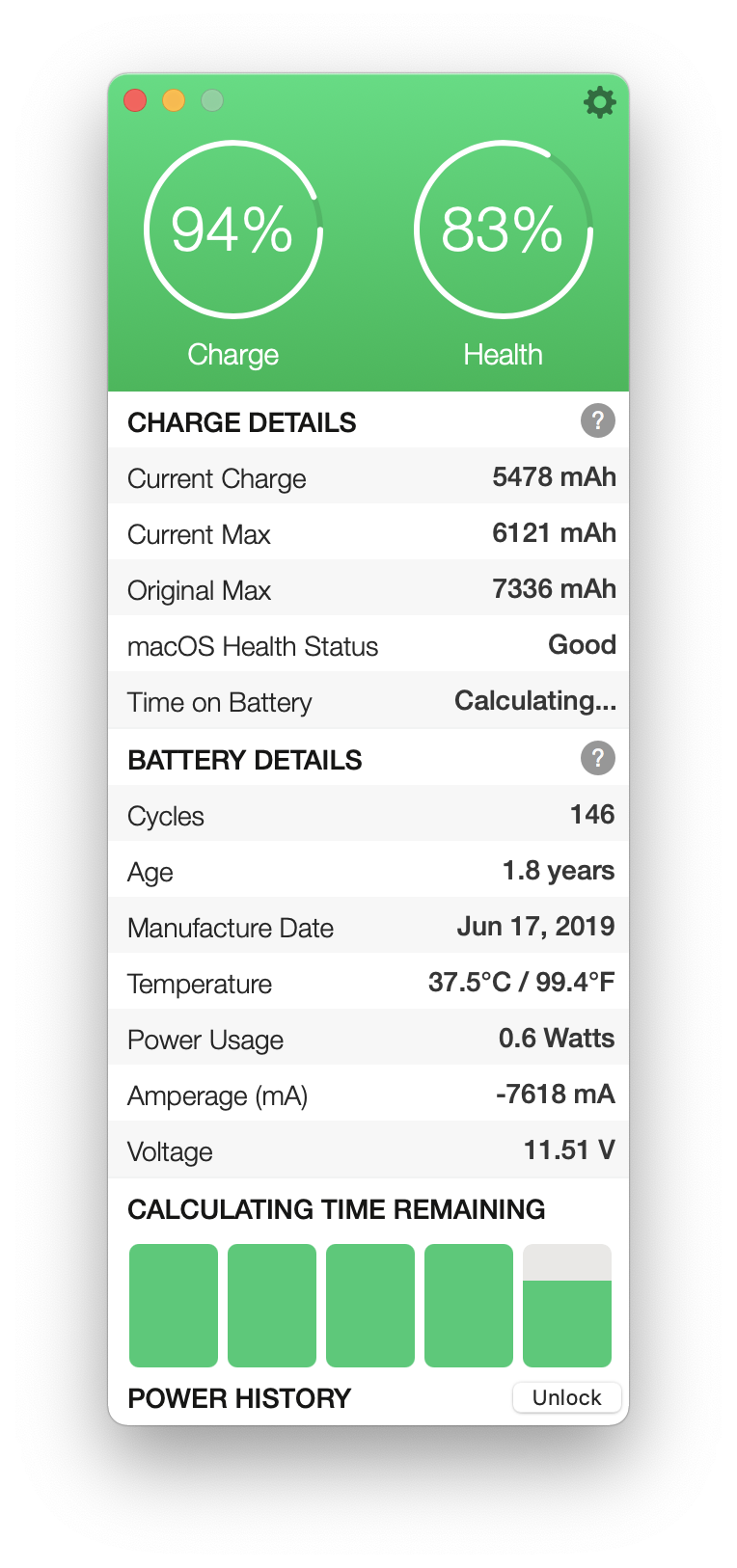Select the Current Charge row
Image resolution: width=737 pixels, height=1568 pixels.
368,477
